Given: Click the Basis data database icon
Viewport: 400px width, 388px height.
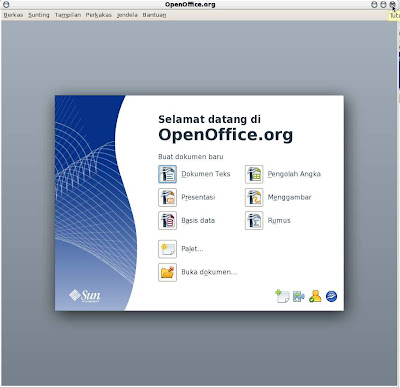Looking at the screenshot, I should pyautogui.click(x=167, y=221).
